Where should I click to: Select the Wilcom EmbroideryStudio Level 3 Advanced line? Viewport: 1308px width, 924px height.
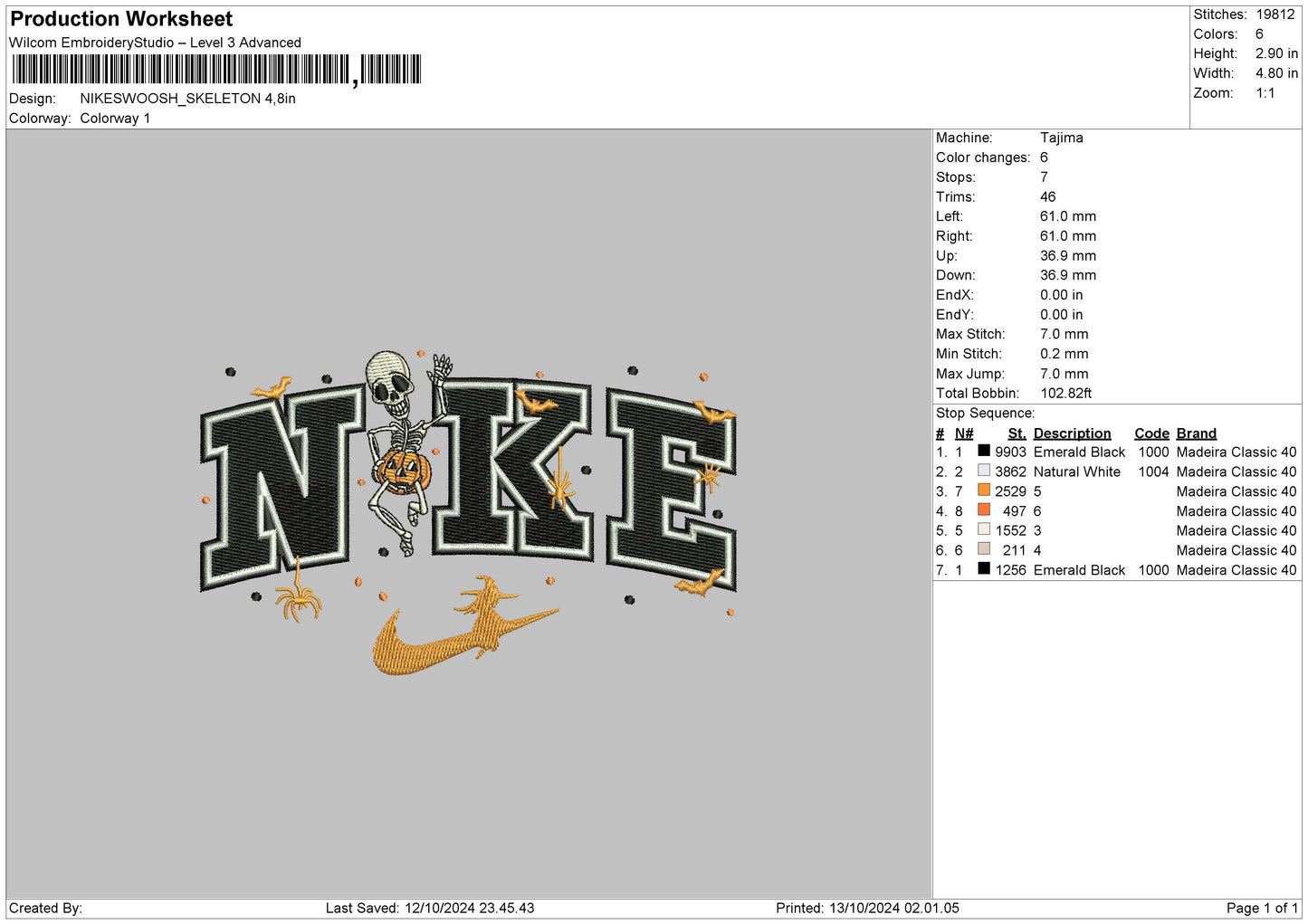click(x=155, y=43)
